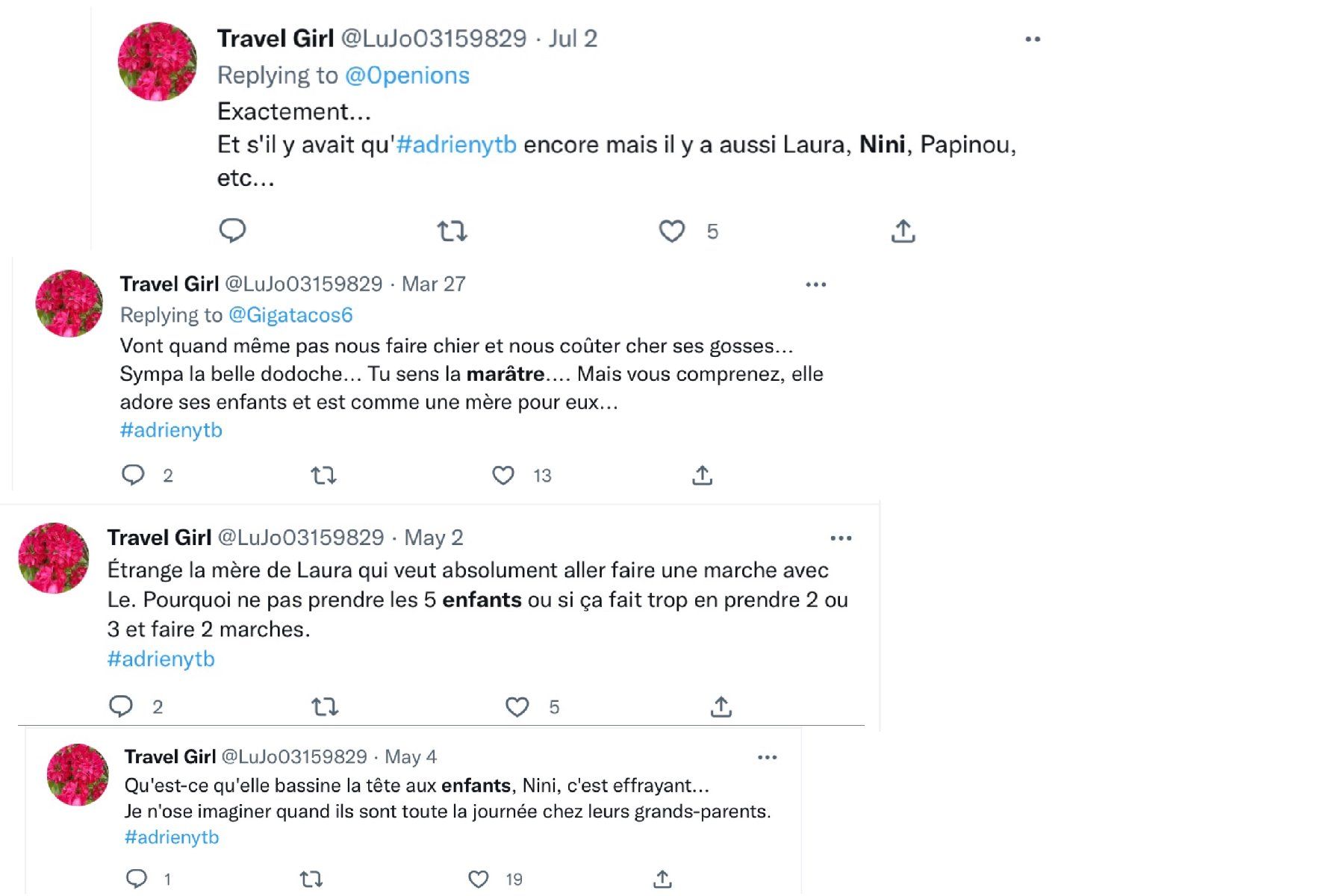Share the Jul 2 tweet

pyautogui.click(x=903, y=231)
